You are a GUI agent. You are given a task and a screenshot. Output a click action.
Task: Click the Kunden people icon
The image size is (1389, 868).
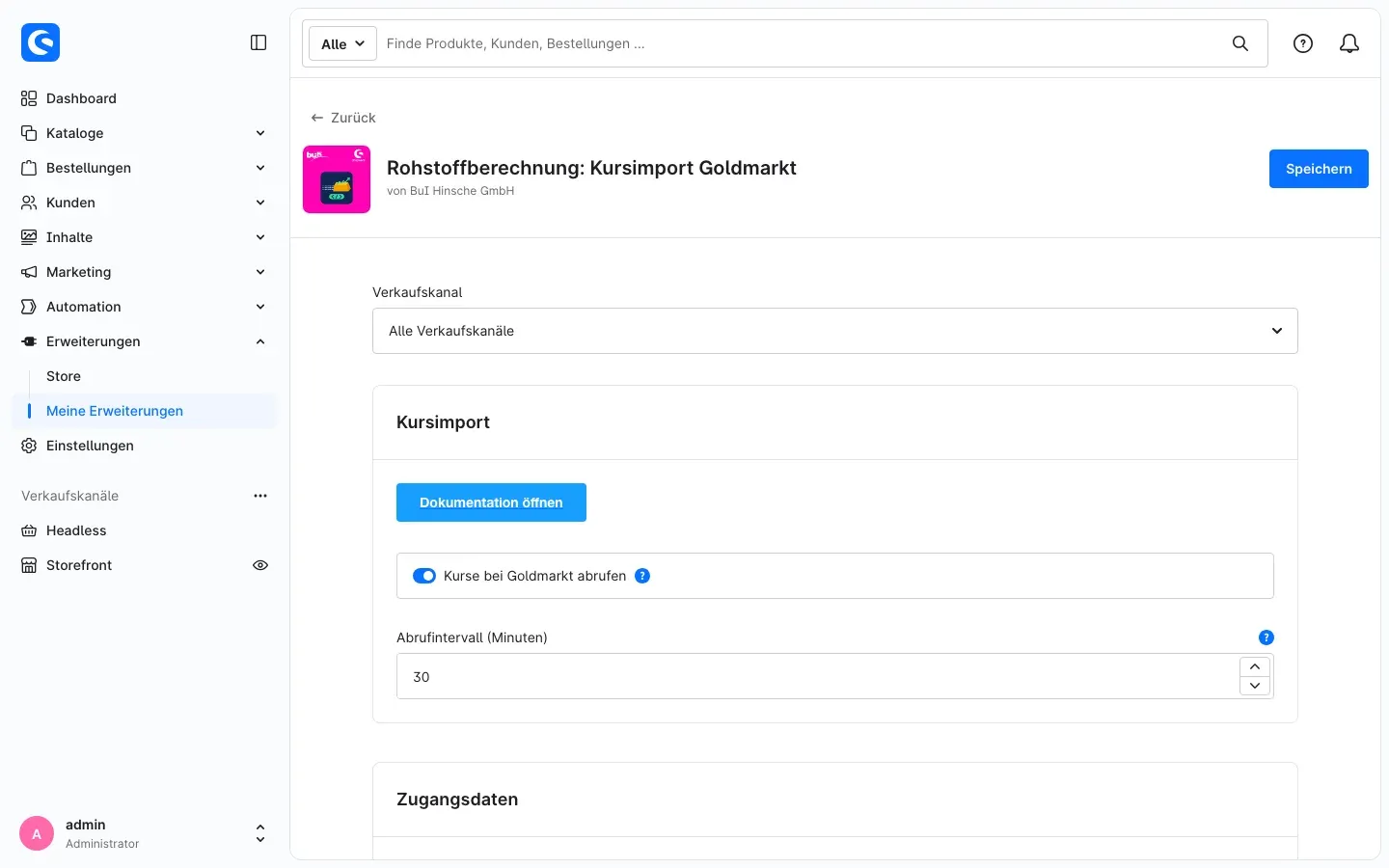click(x=29, y=203)
